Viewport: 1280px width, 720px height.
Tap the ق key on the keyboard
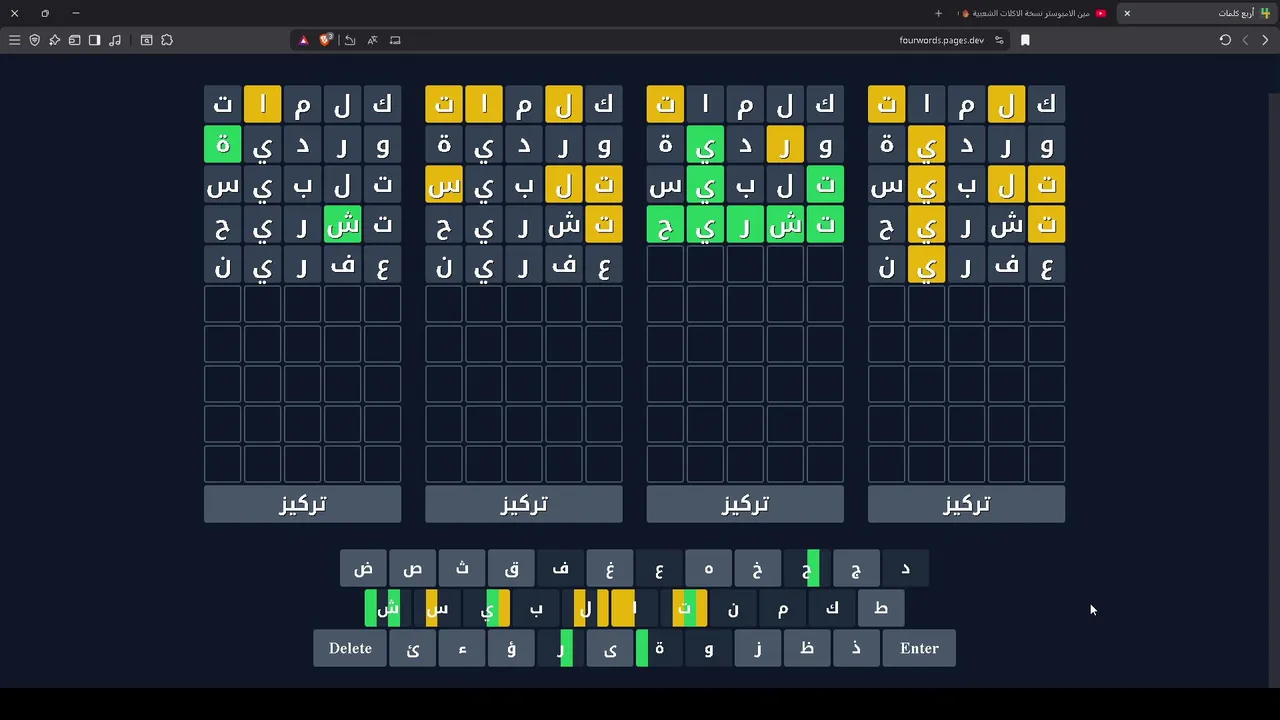click(x=511, y=568)
